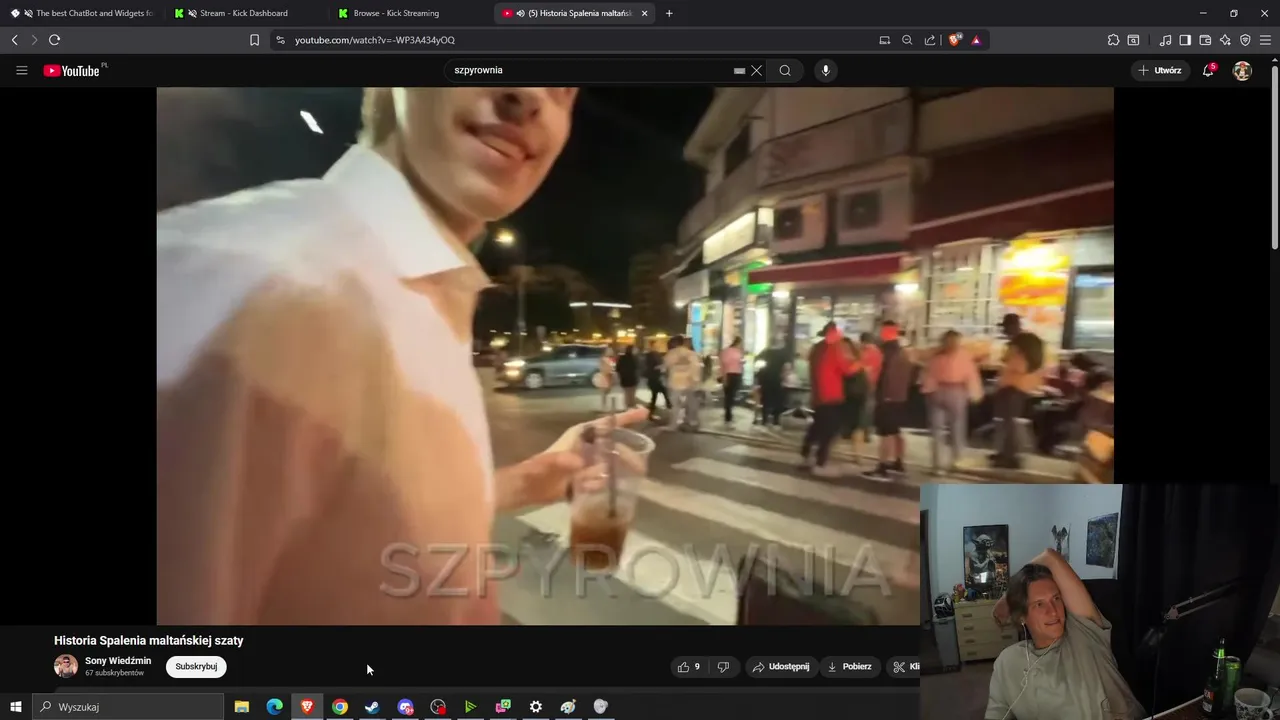Screen dimensions: 1280x720
Task: Clear the search text with the X icon
Action: point(757,70)
